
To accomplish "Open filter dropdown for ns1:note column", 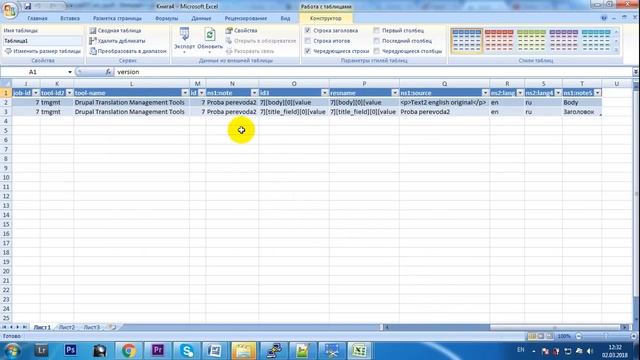I will tap(254, 93).
